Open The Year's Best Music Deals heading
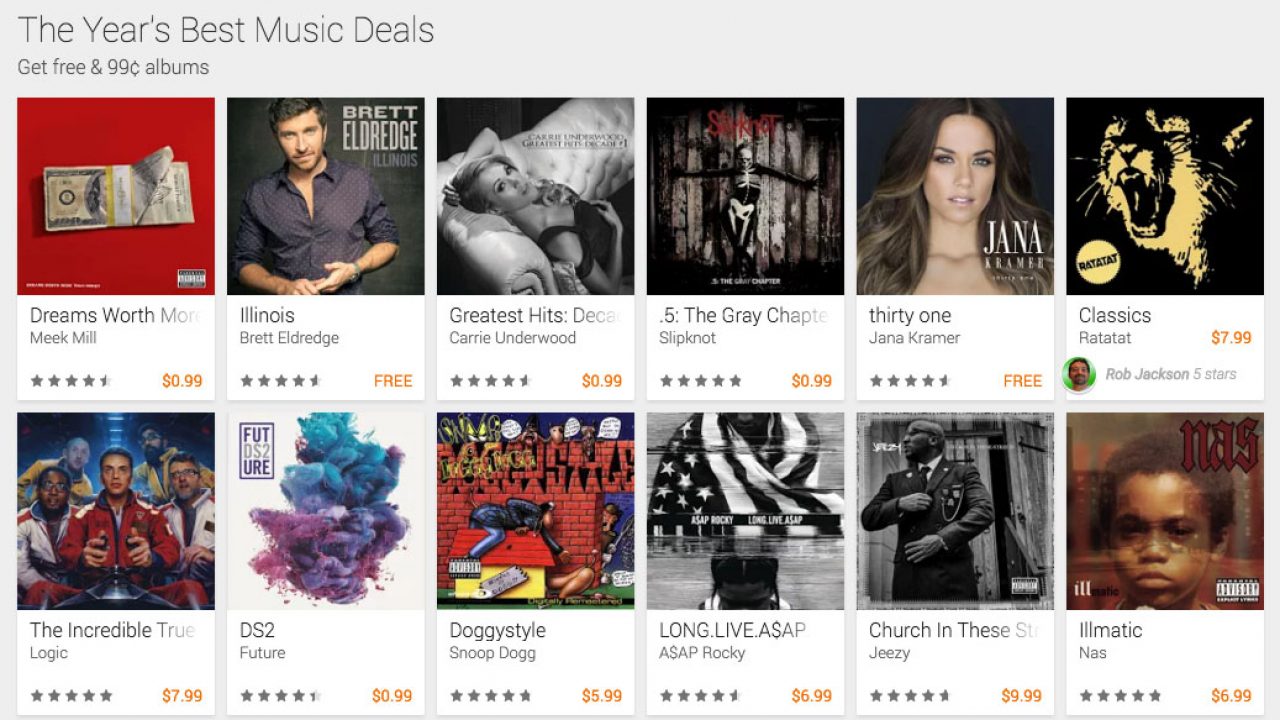The height and width of the screenshot is (720, 1280). point(226,30)
